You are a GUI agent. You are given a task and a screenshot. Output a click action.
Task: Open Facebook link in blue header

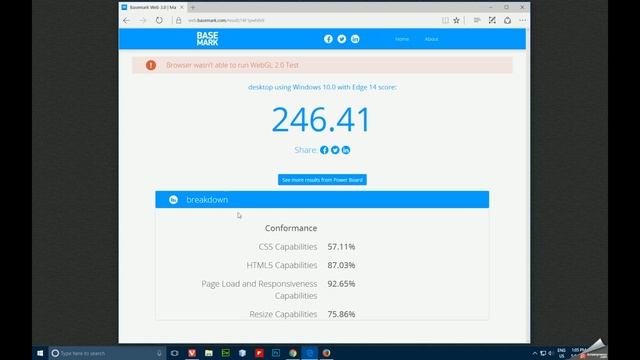point(328,39)
